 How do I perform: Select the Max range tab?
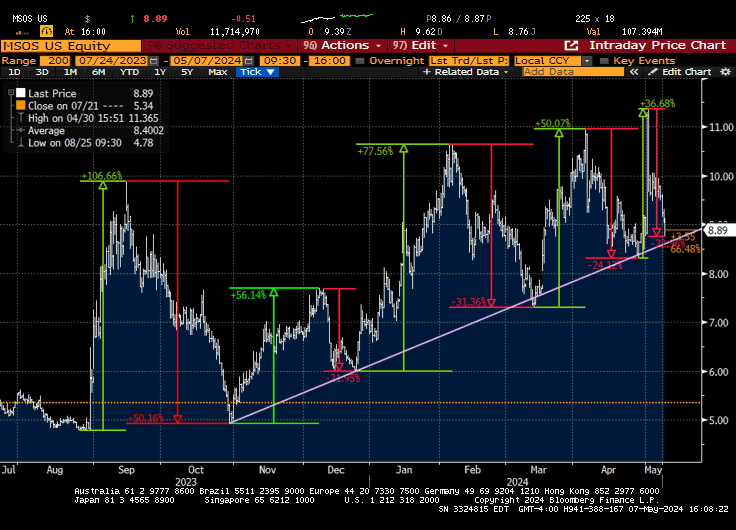coord(218,72)
